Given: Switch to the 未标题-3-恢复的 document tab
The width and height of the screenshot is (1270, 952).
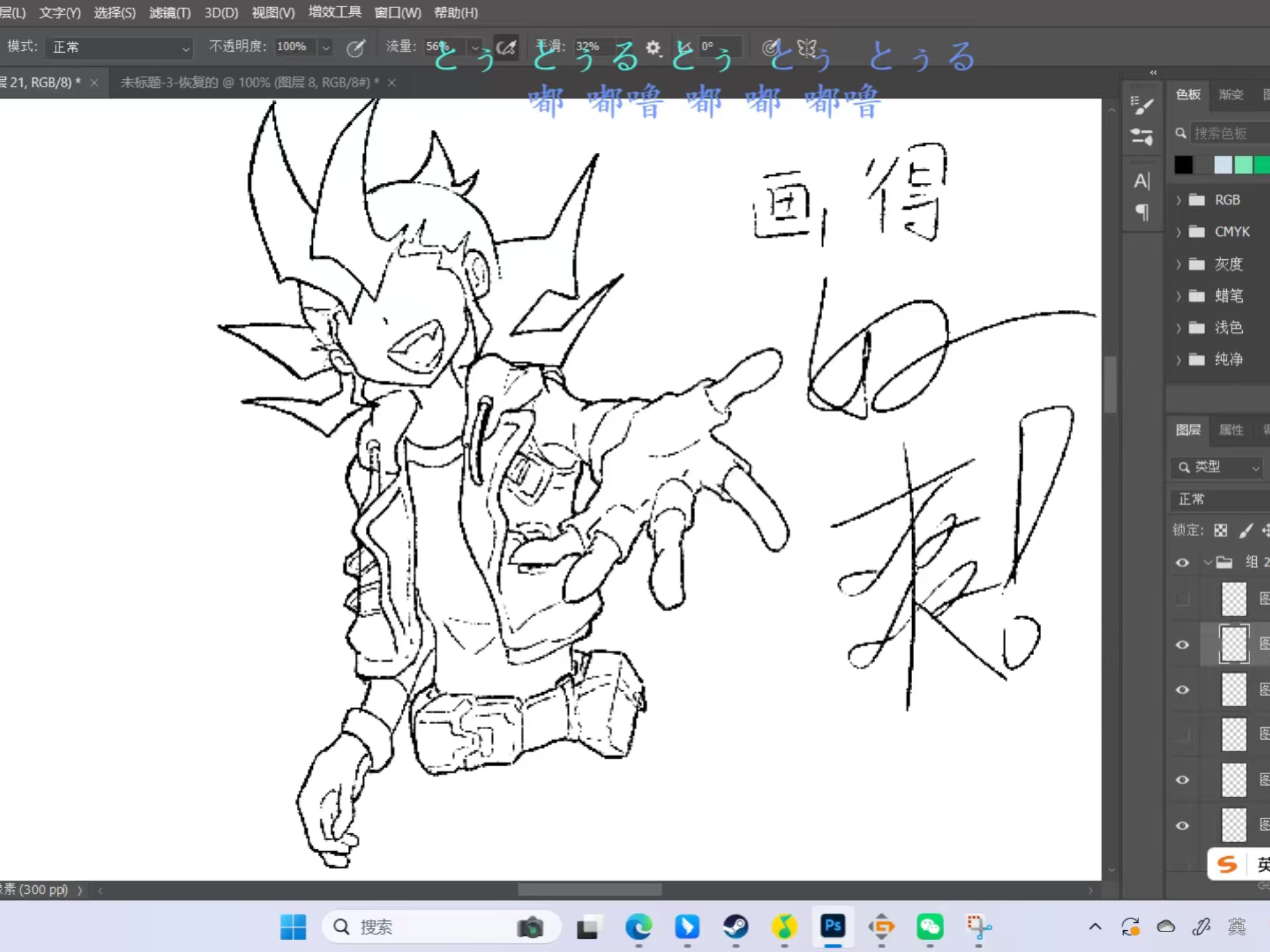Looking at the screenshot, I should click(250, 83).
